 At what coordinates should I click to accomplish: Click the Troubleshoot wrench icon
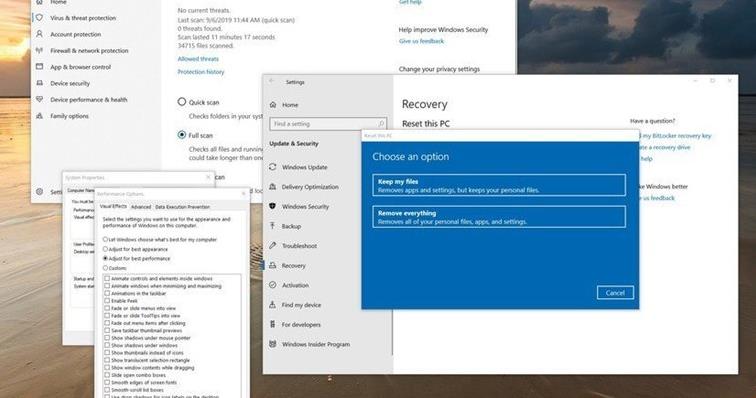pyautogui.click(x=272, y=246)
